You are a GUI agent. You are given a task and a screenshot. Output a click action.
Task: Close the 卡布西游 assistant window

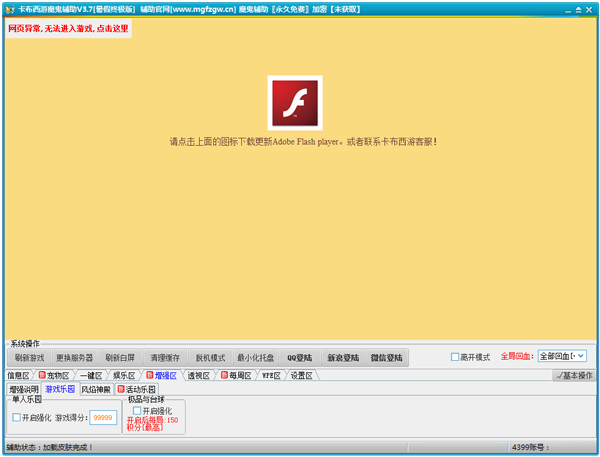click(x=589, y=10)
